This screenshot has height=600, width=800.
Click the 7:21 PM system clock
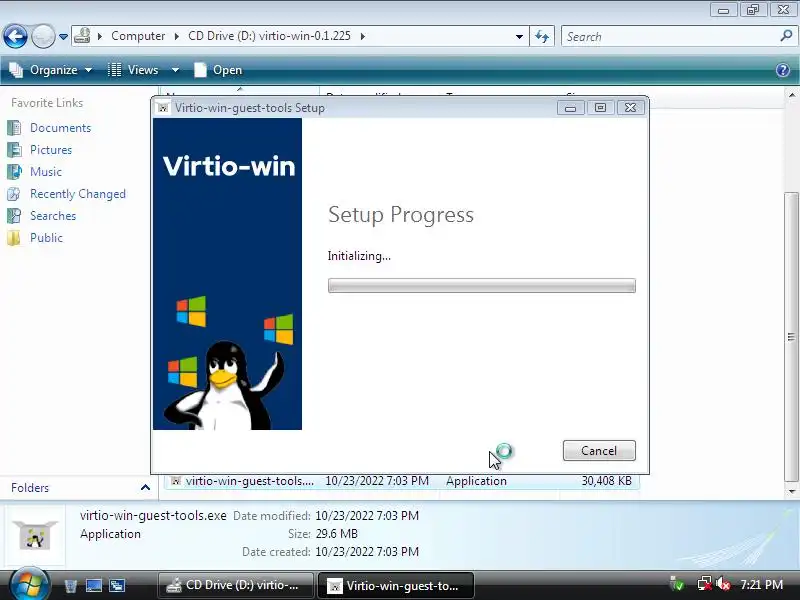(x=761, y=585)
